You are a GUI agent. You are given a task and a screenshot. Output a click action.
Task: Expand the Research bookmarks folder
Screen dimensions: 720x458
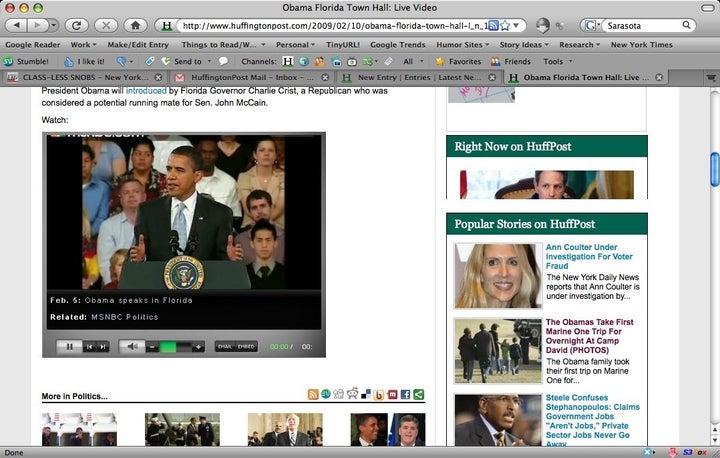click(x=579, y=45)
